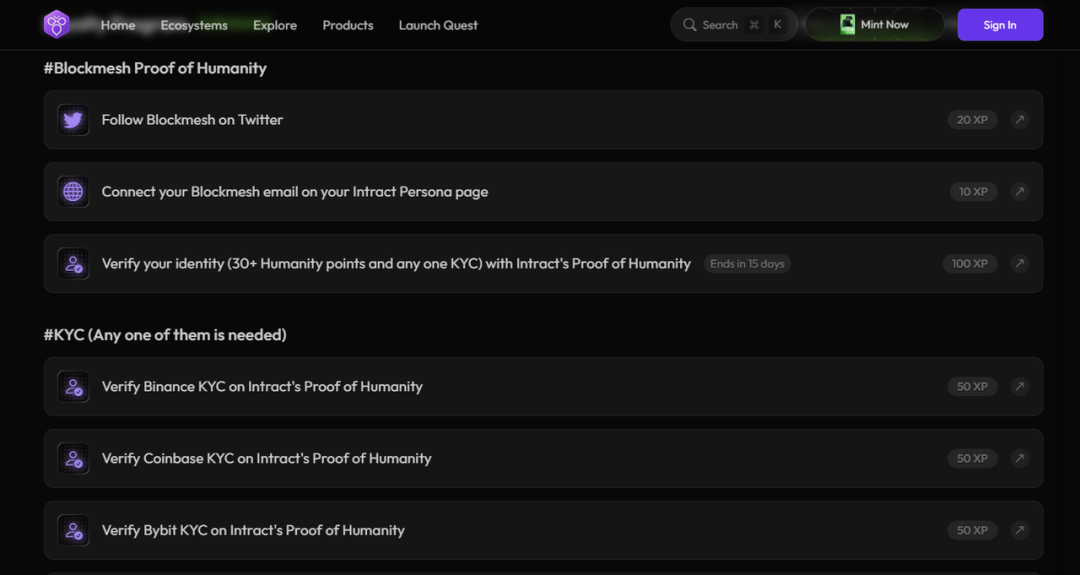Viewport: 1080px width, 575px height.
Task: Open the Ecosystems menu
Action: [x=194, y=25]
